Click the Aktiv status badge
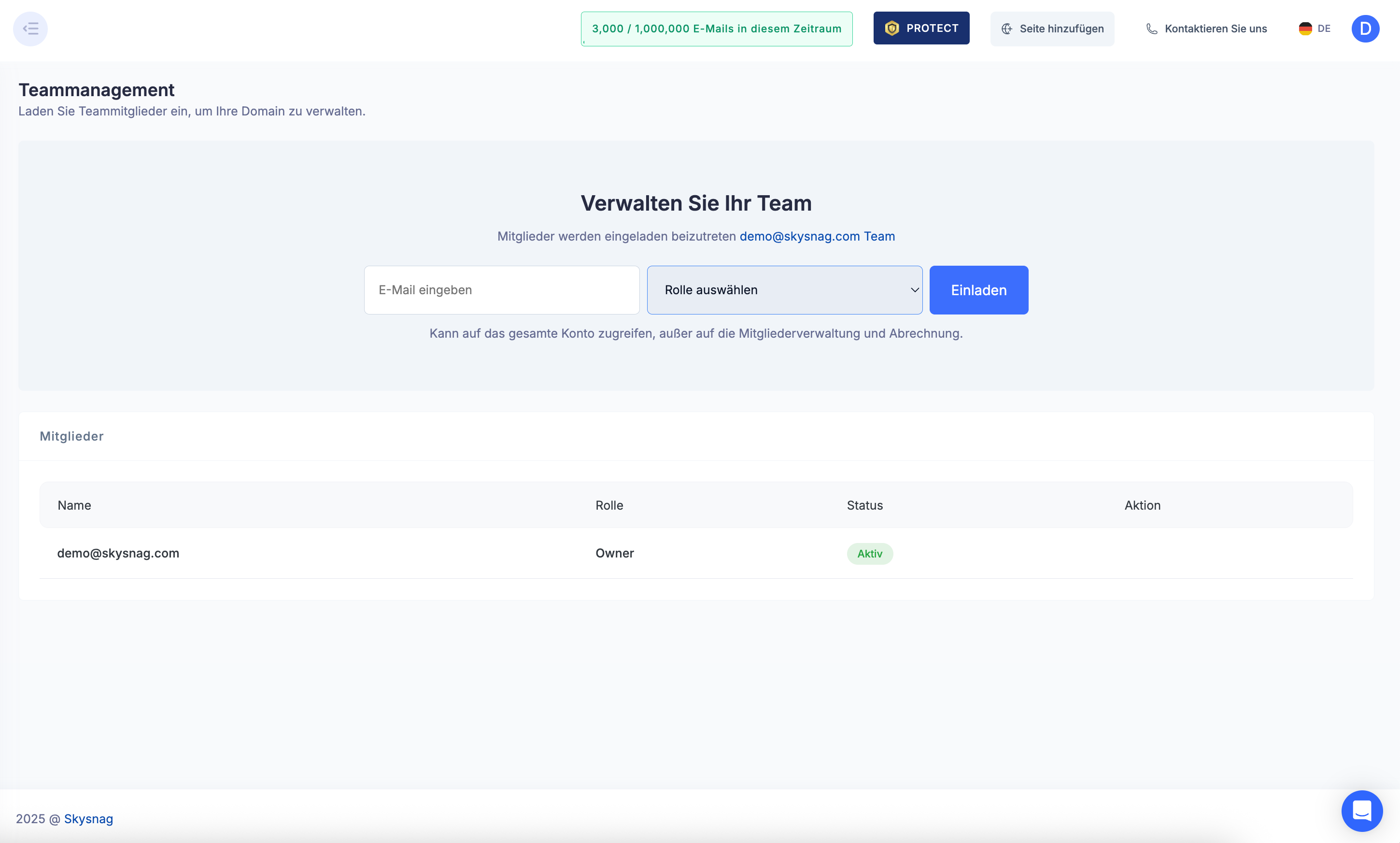Viewport: 1400px width, 843px height. [x=869, y=554]
